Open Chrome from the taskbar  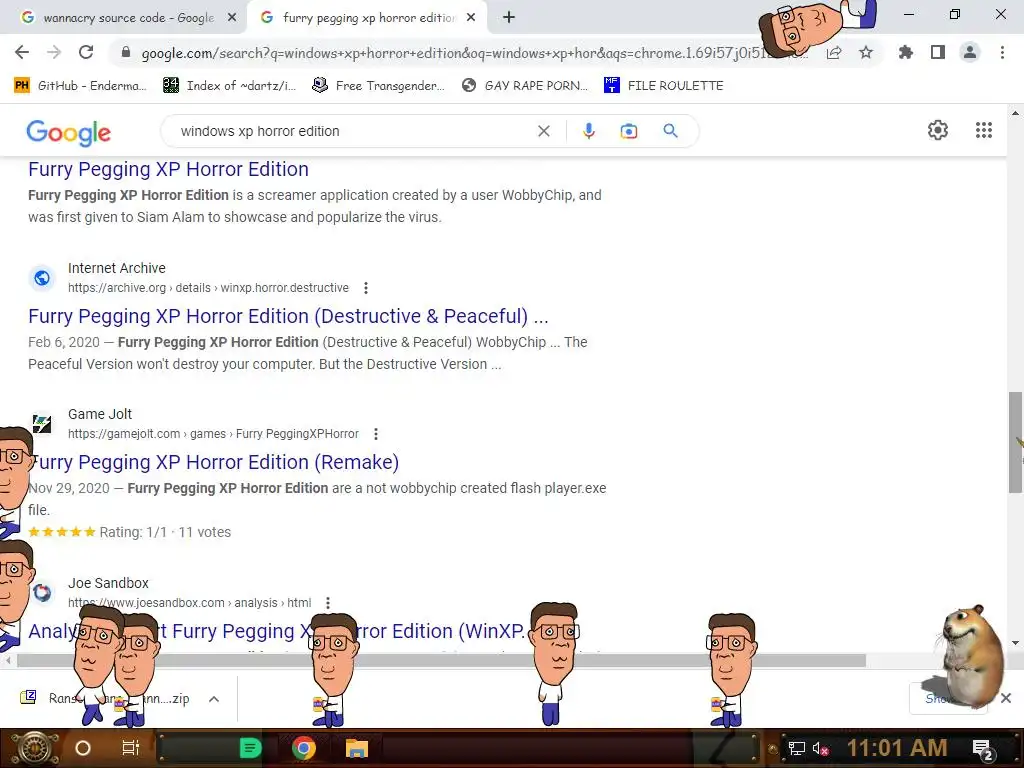click(304, 748)
